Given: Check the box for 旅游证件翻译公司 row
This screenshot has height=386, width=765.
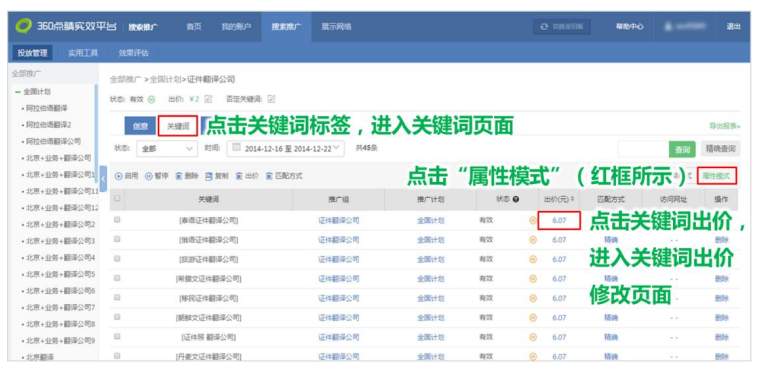Looking at the screenshot, I should 117,259.
